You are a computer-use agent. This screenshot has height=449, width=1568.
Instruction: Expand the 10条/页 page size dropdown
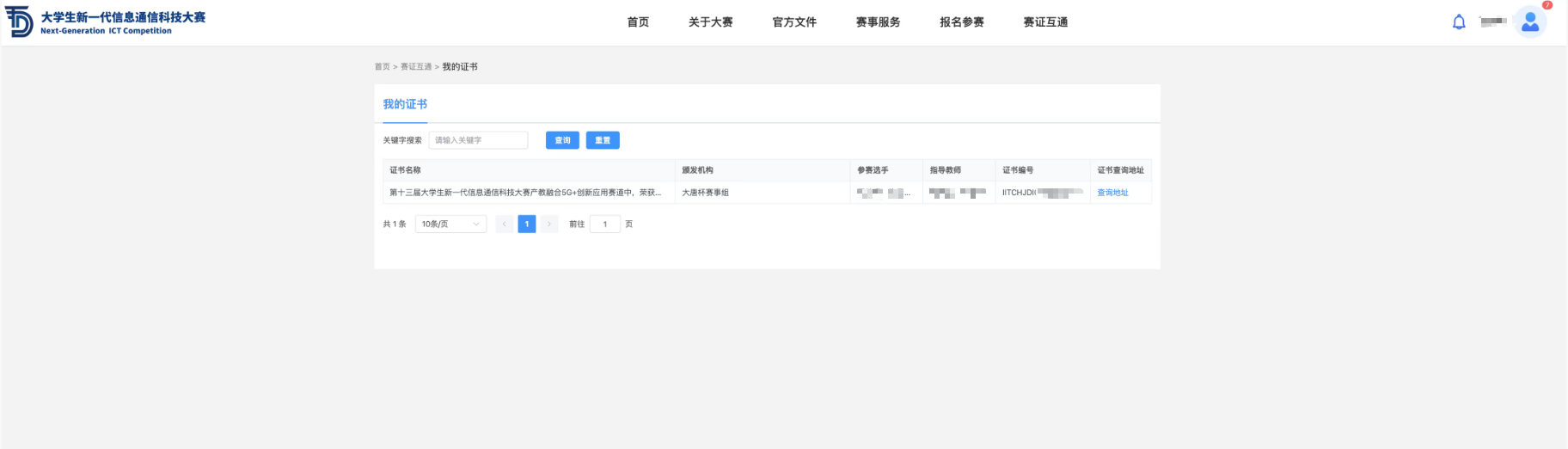[450, 224]
